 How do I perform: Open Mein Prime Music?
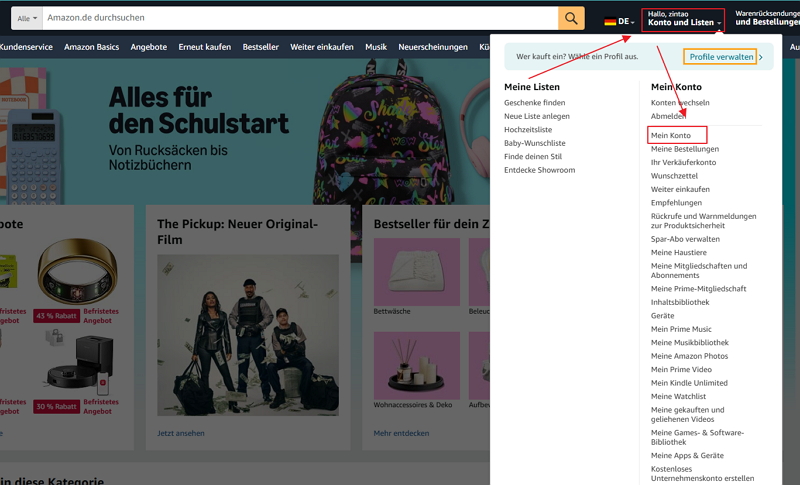pyautogui.click(x=681, y=329)
